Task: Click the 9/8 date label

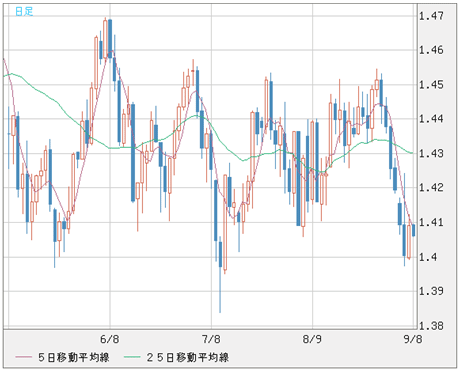Action: click(413, 339)
